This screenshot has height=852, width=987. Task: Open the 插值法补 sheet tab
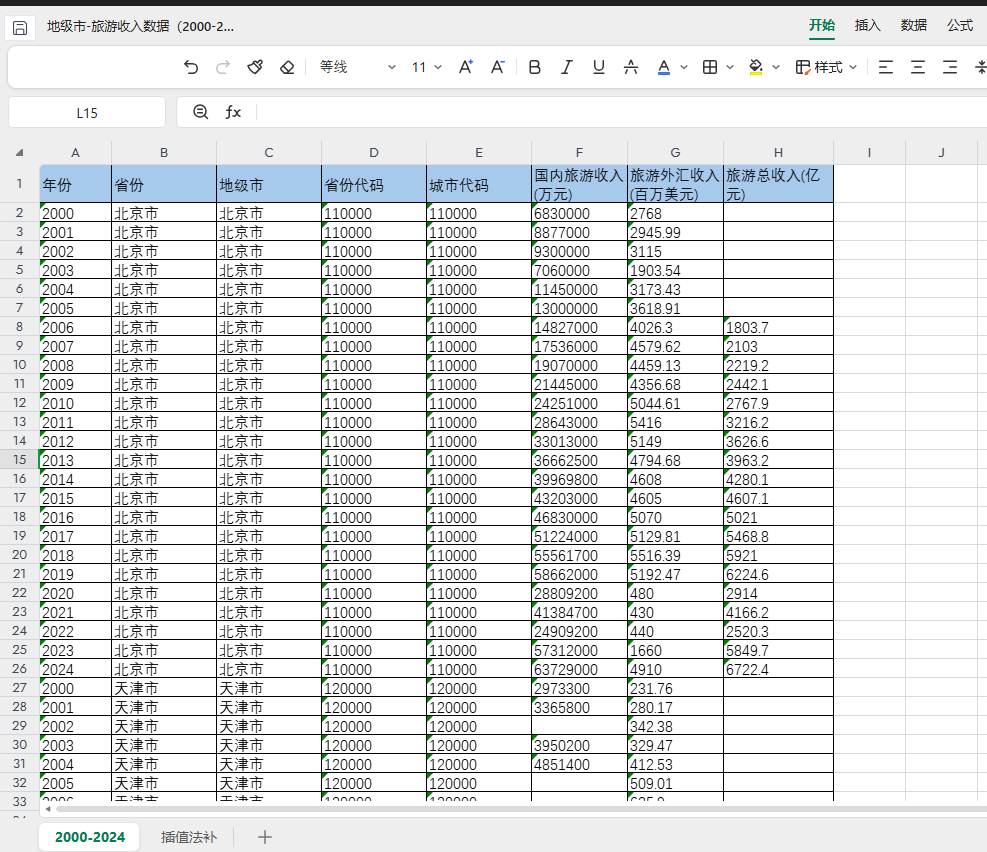(x=188, y=837)
